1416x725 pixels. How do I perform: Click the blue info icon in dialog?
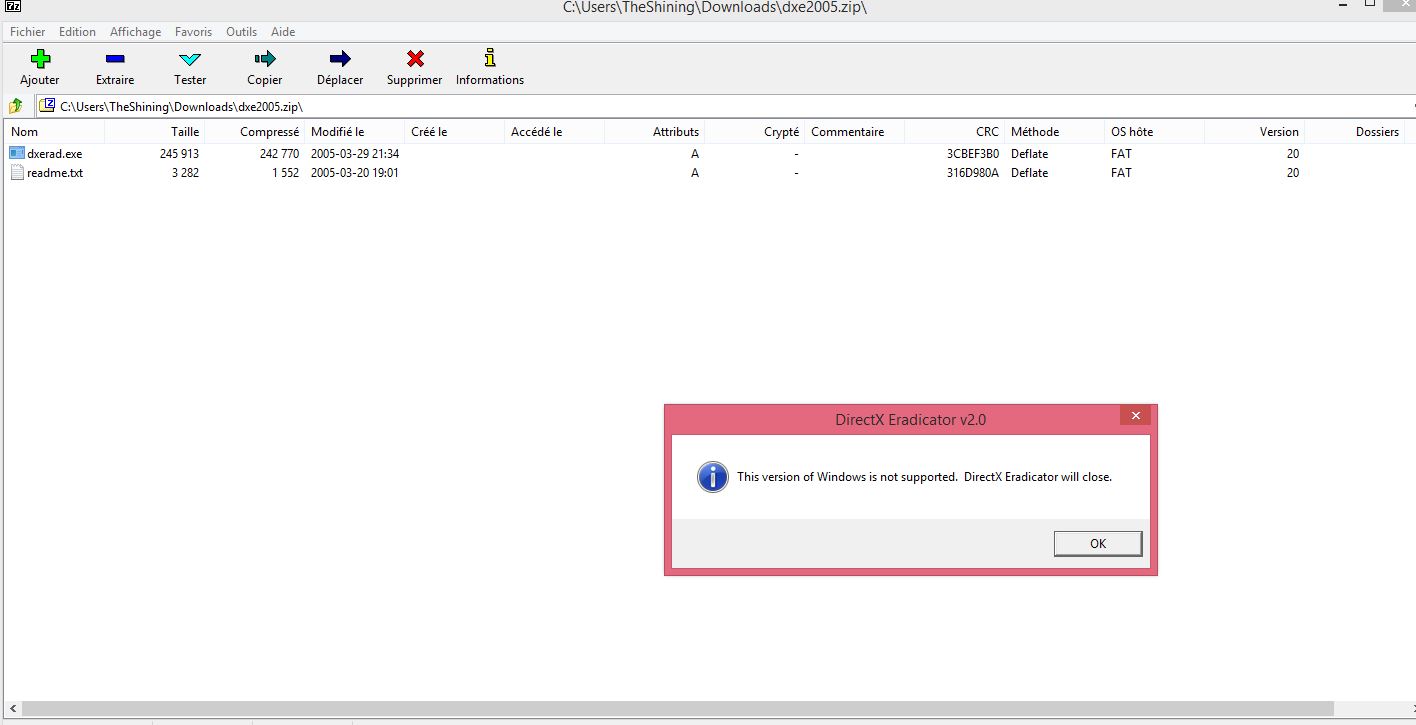(712, 477)
